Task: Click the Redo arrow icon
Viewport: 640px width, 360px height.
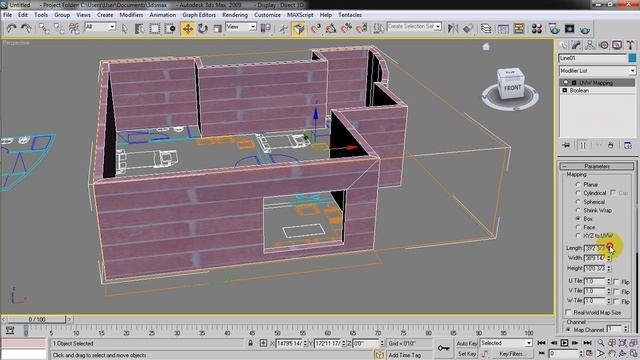Action: 26,28
